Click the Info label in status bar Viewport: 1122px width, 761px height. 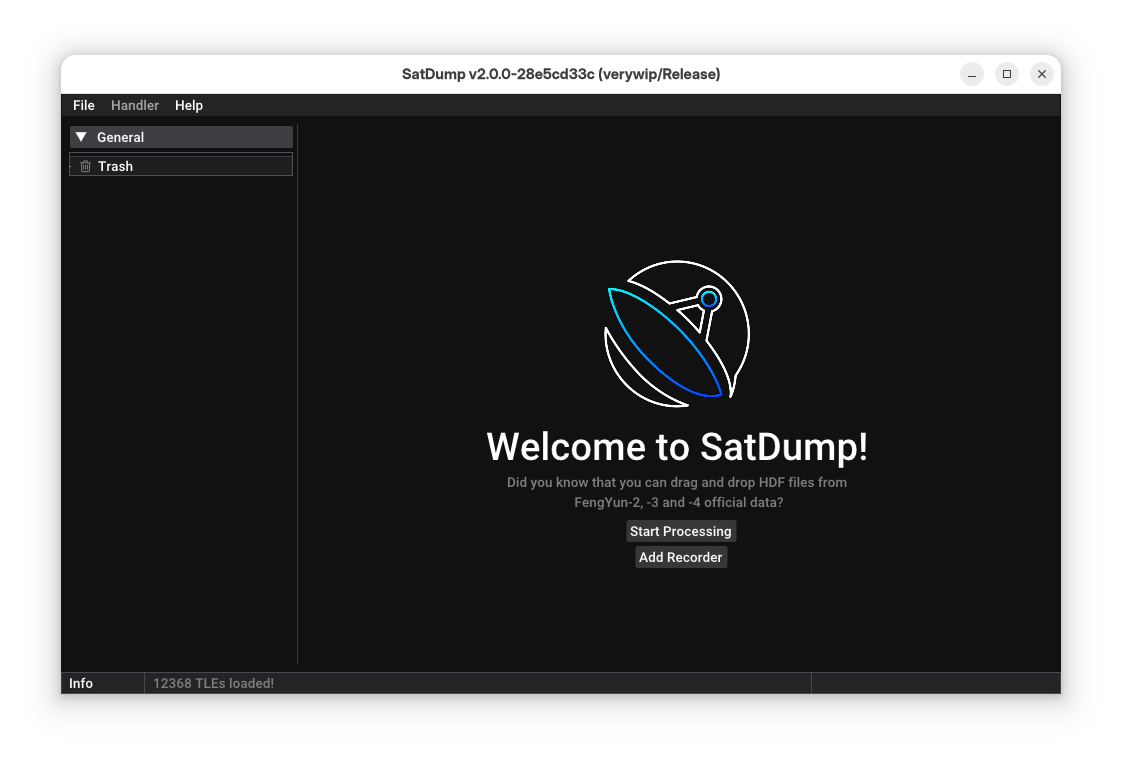tap(81, 683)
